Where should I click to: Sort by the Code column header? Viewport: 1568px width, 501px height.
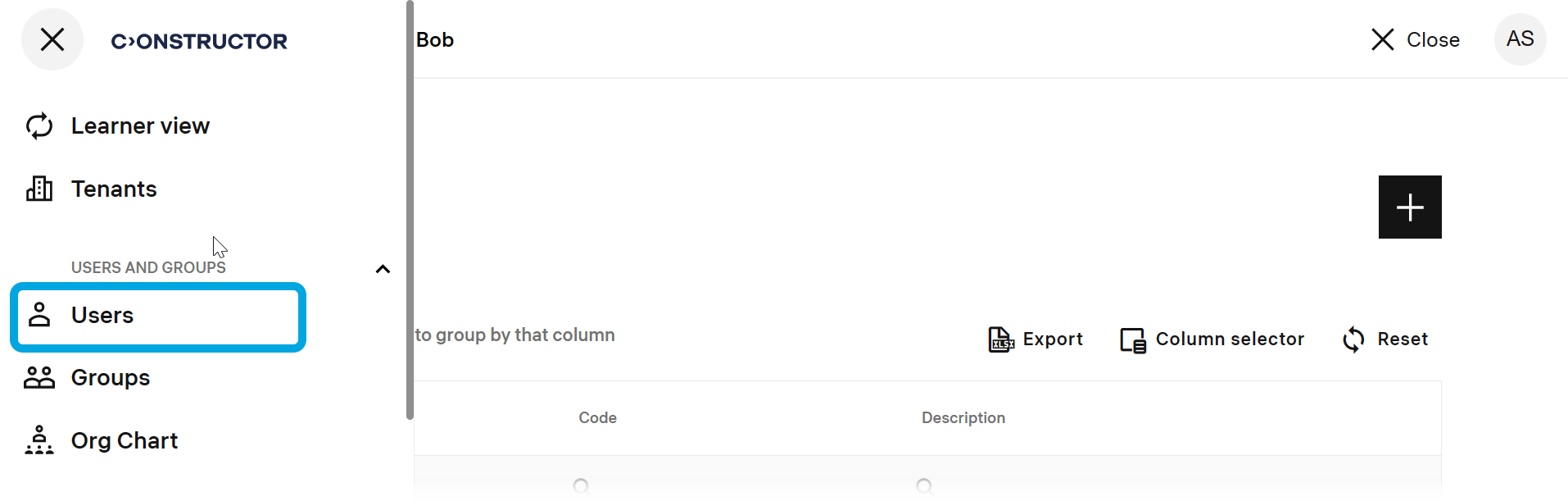(x=597, y=418)
